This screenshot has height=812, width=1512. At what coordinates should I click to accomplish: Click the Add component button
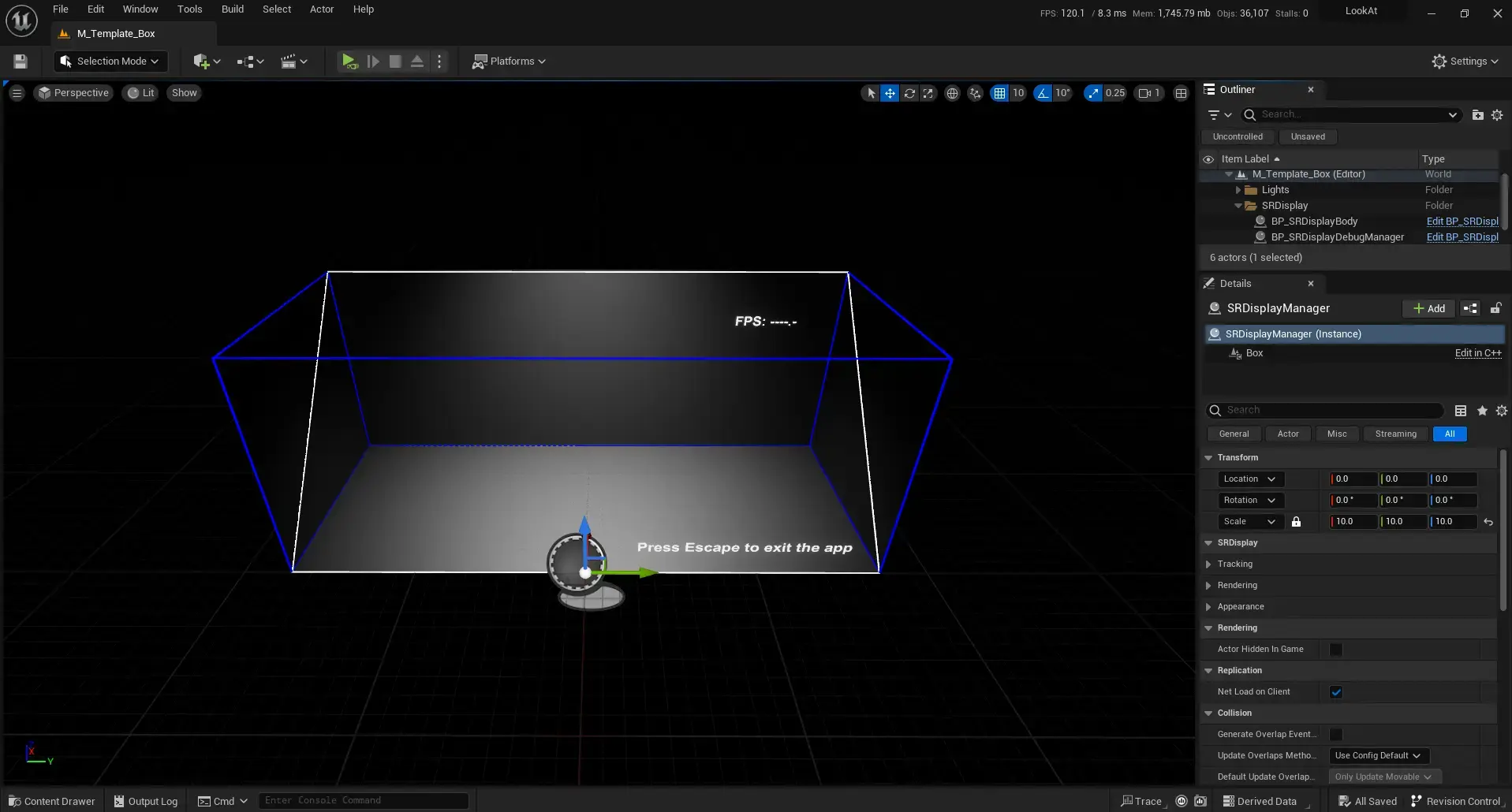(x=1428, y=308)
